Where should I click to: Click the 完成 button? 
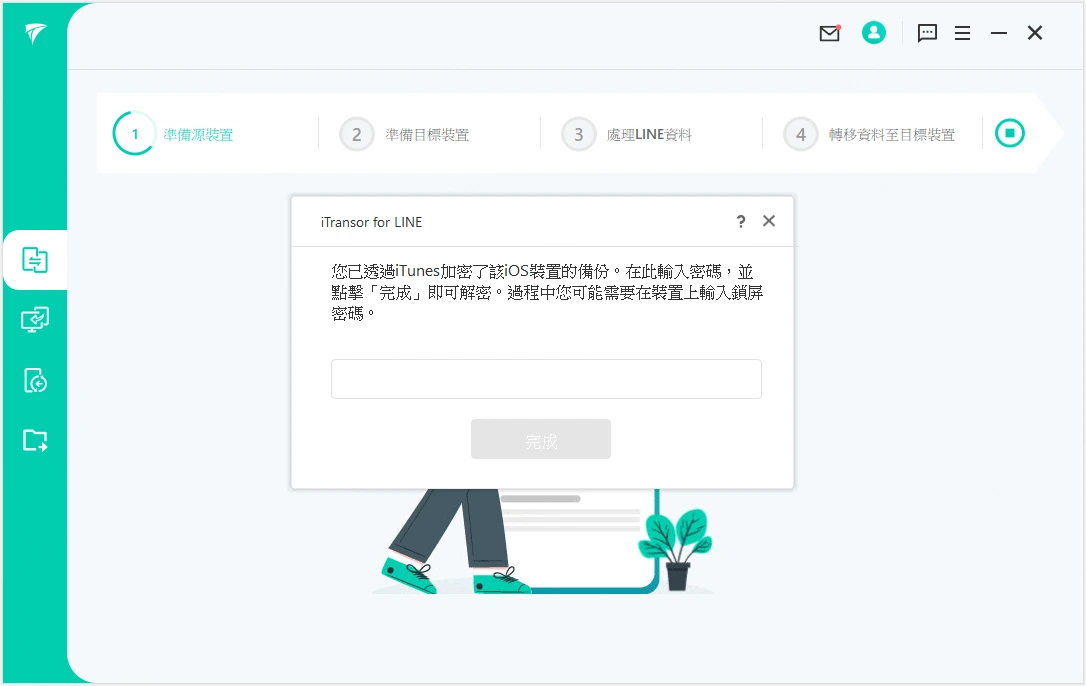pos(541,439)
